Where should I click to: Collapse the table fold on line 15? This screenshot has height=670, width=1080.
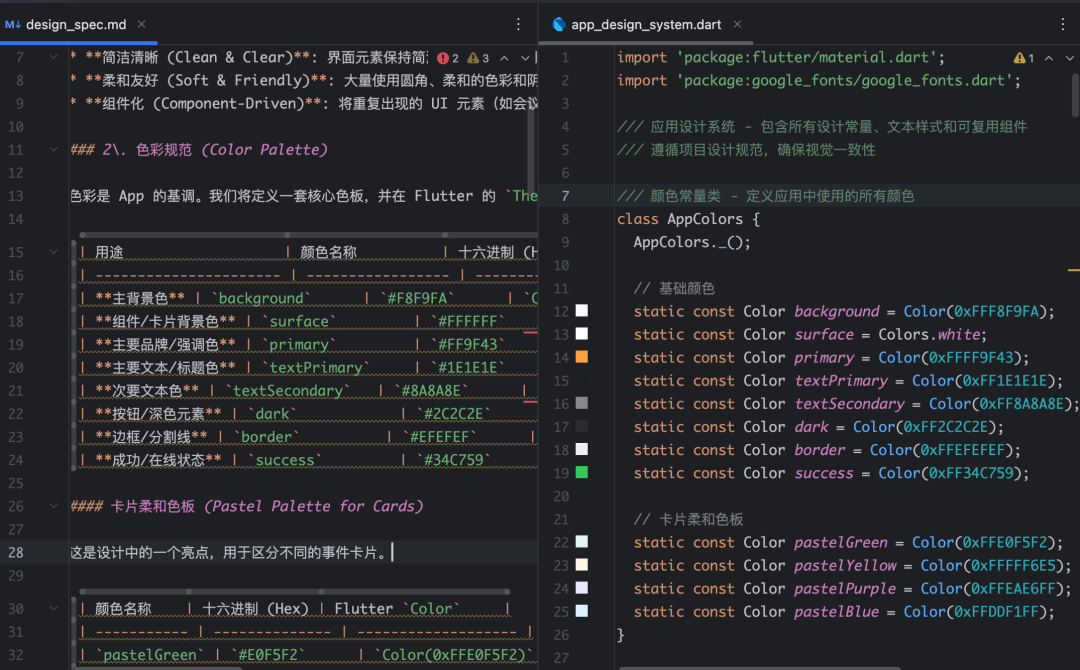[53, 252]
